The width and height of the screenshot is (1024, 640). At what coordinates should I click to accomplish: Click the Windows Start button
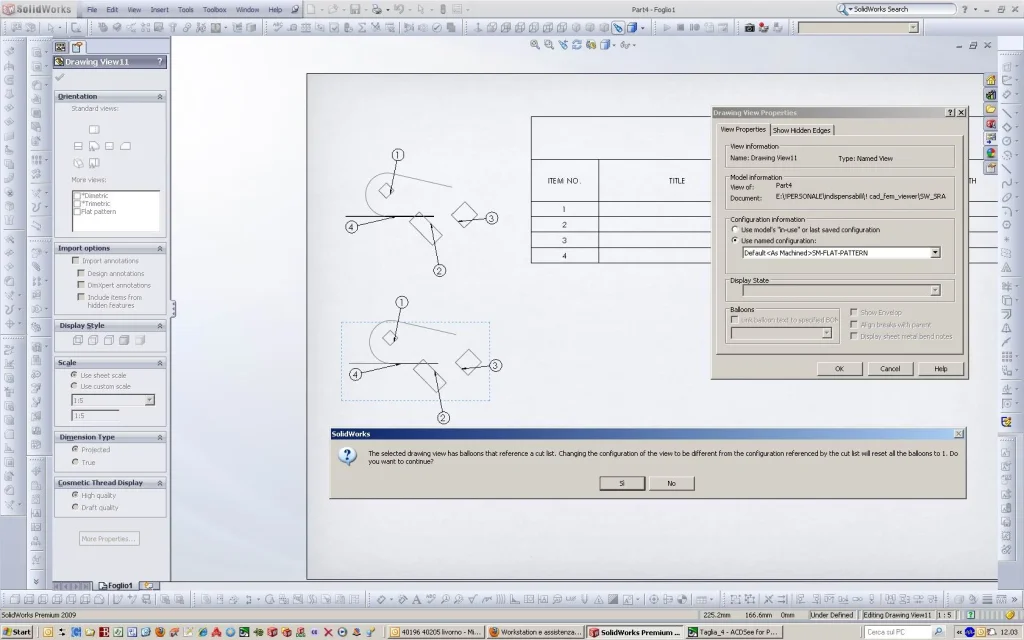tap(17, 632)
